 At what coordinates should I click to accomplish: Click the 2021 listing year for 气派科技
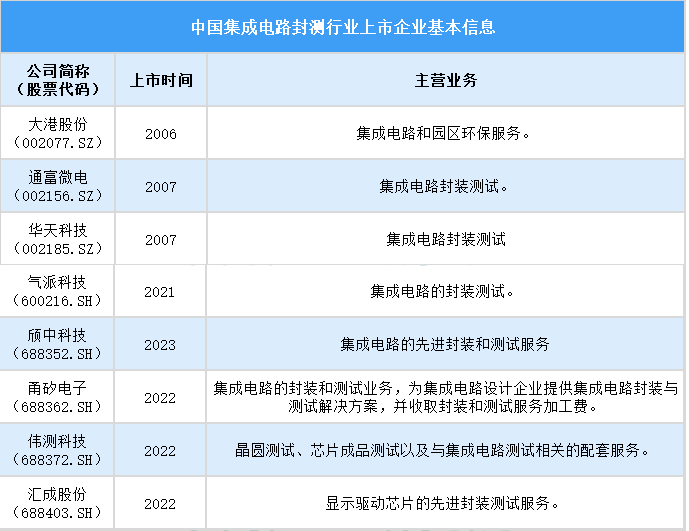(160, 292)
